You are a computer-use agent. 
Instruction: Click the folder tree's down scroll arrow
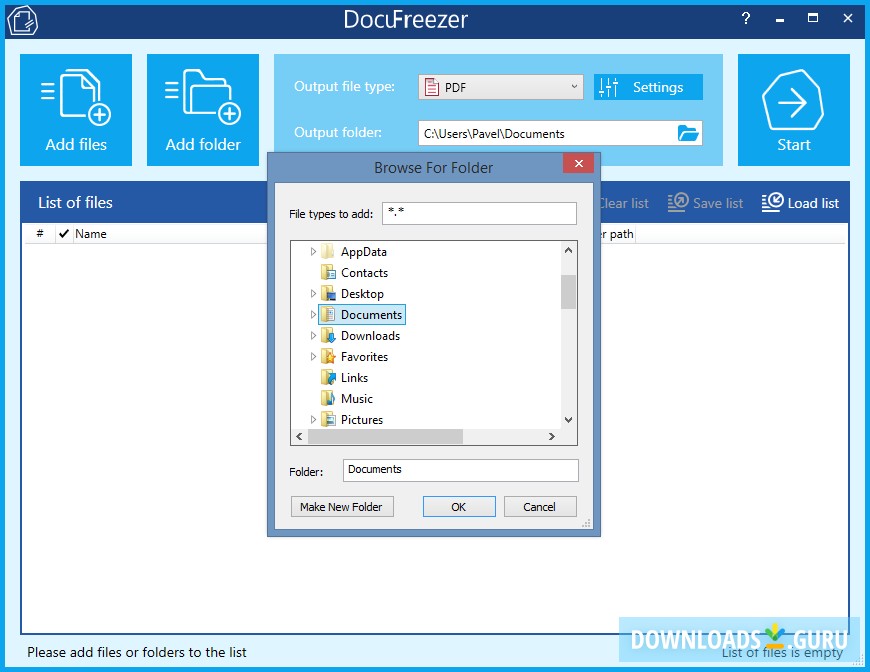(568, 420)
